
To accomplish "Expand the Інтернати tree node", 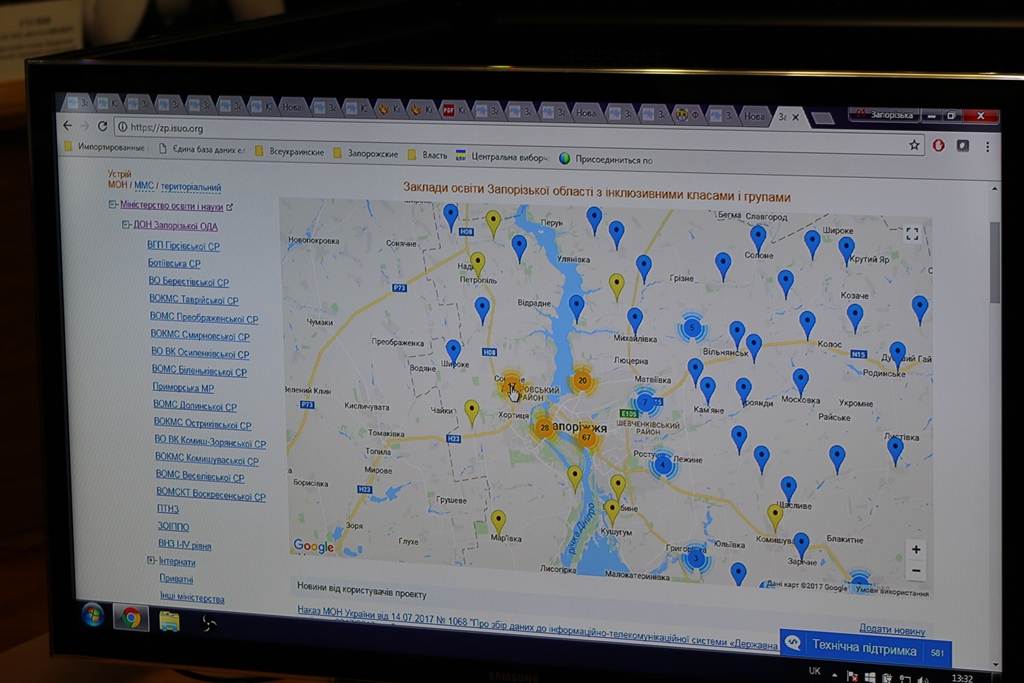I will point(152,560).
